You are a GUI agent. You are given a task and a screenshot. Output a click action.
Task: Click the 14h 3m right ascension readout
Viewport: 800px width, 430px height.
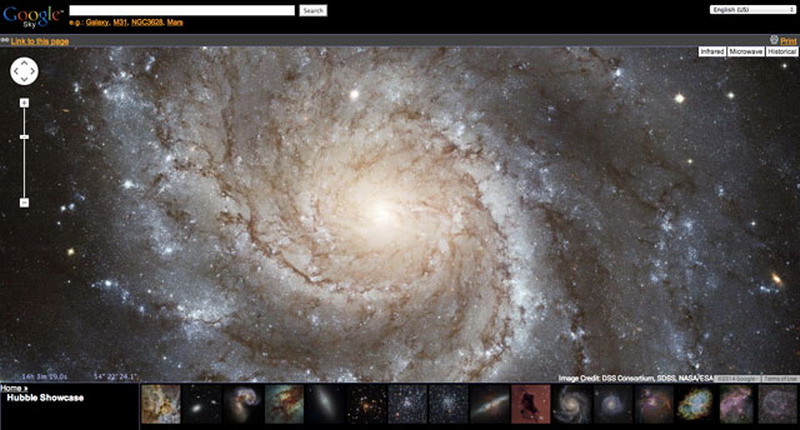[x=44, y=377]
